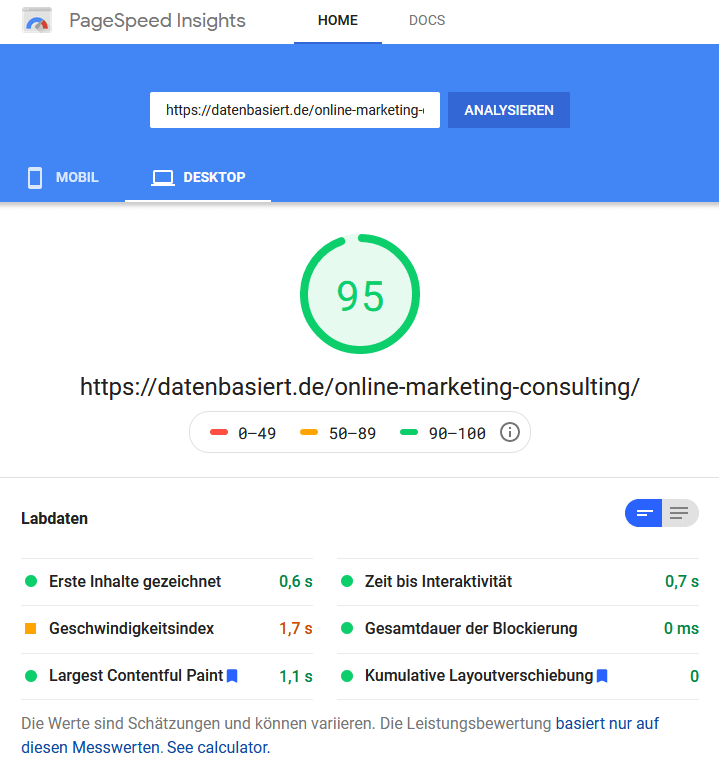Click the 0,6 s first paint value

[x=296, y=581]
